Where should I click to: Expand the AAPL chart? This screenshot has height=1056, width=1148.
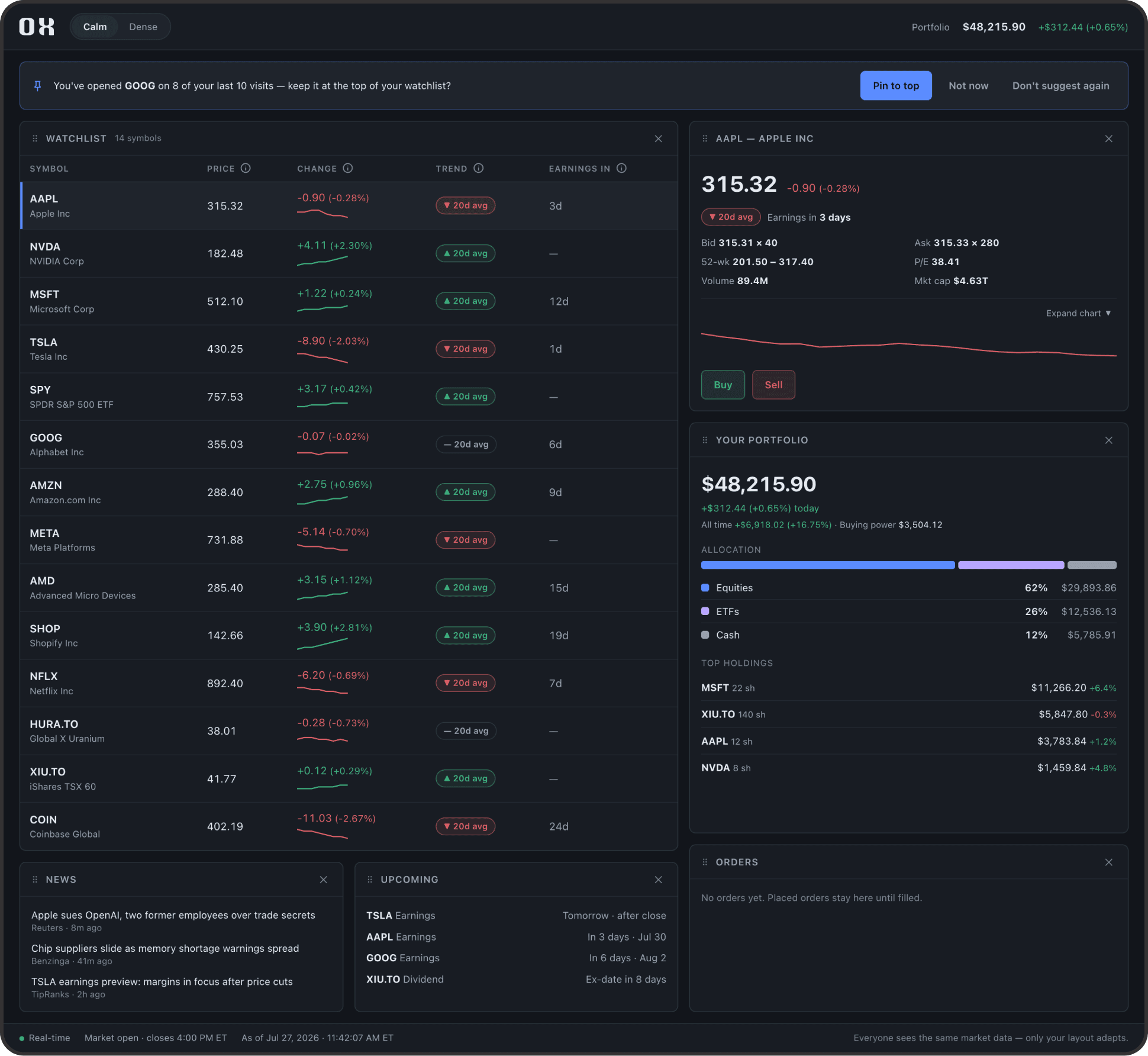point(1078,313)
